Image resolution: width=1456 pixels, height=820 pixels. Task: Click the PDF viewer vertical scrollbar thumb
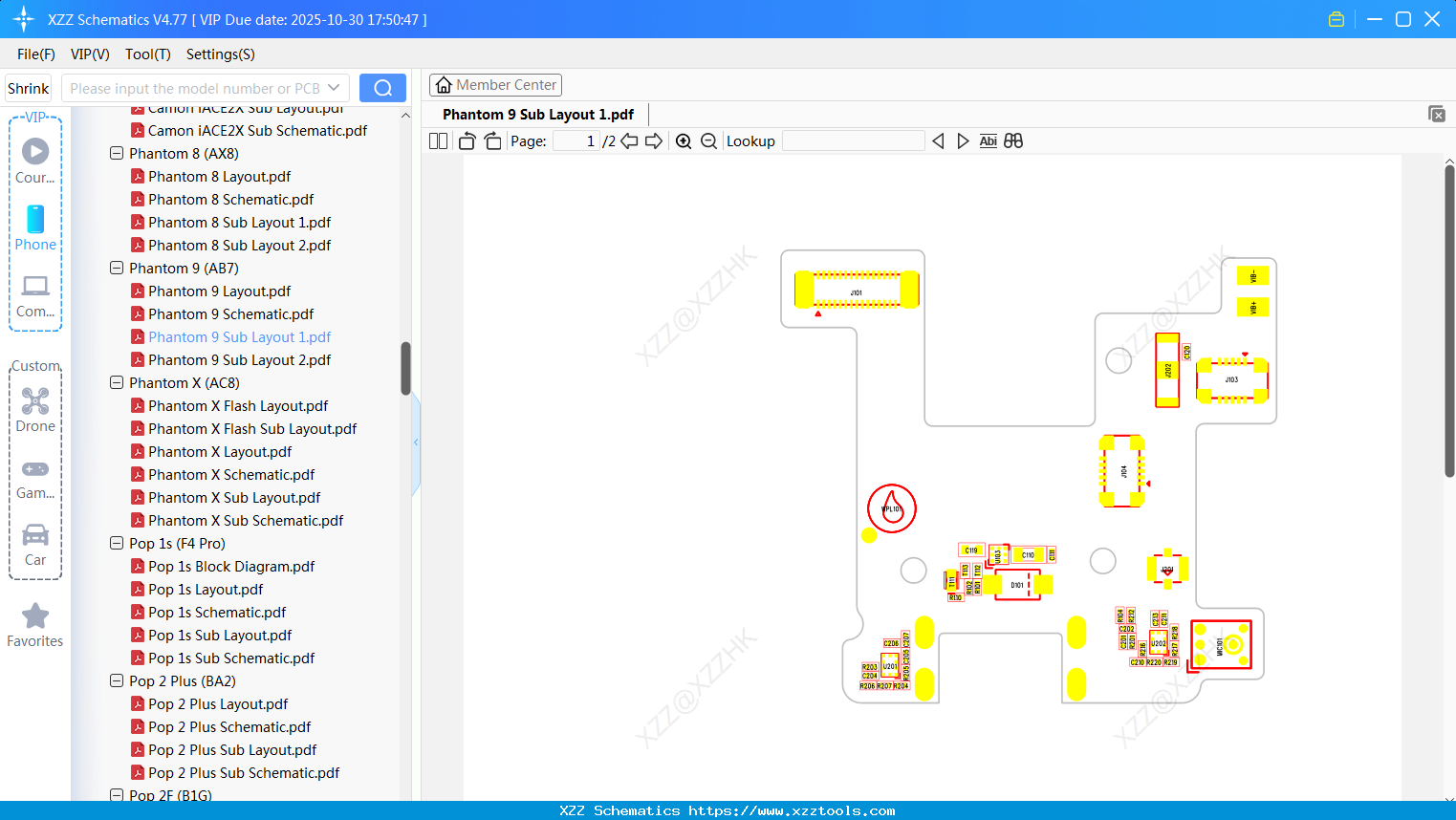(x=1449, y=320)
